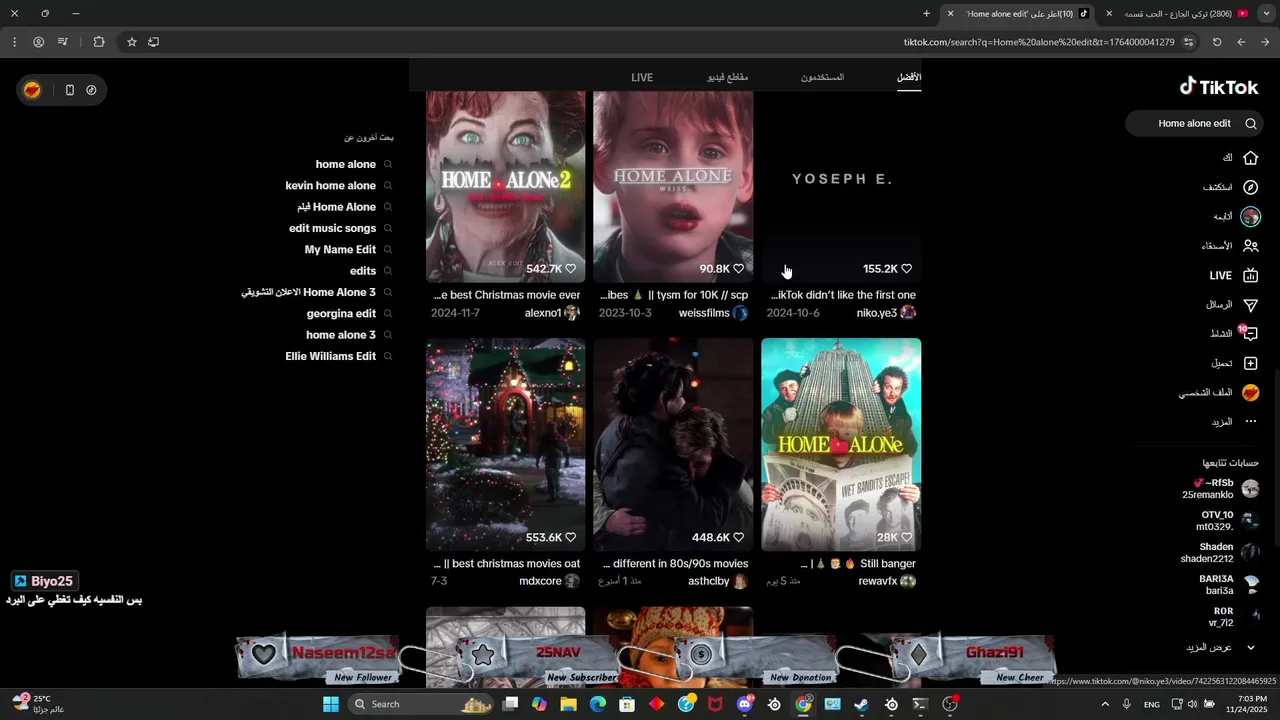Select the users tab المستخدمون

(x=822, y=77)
